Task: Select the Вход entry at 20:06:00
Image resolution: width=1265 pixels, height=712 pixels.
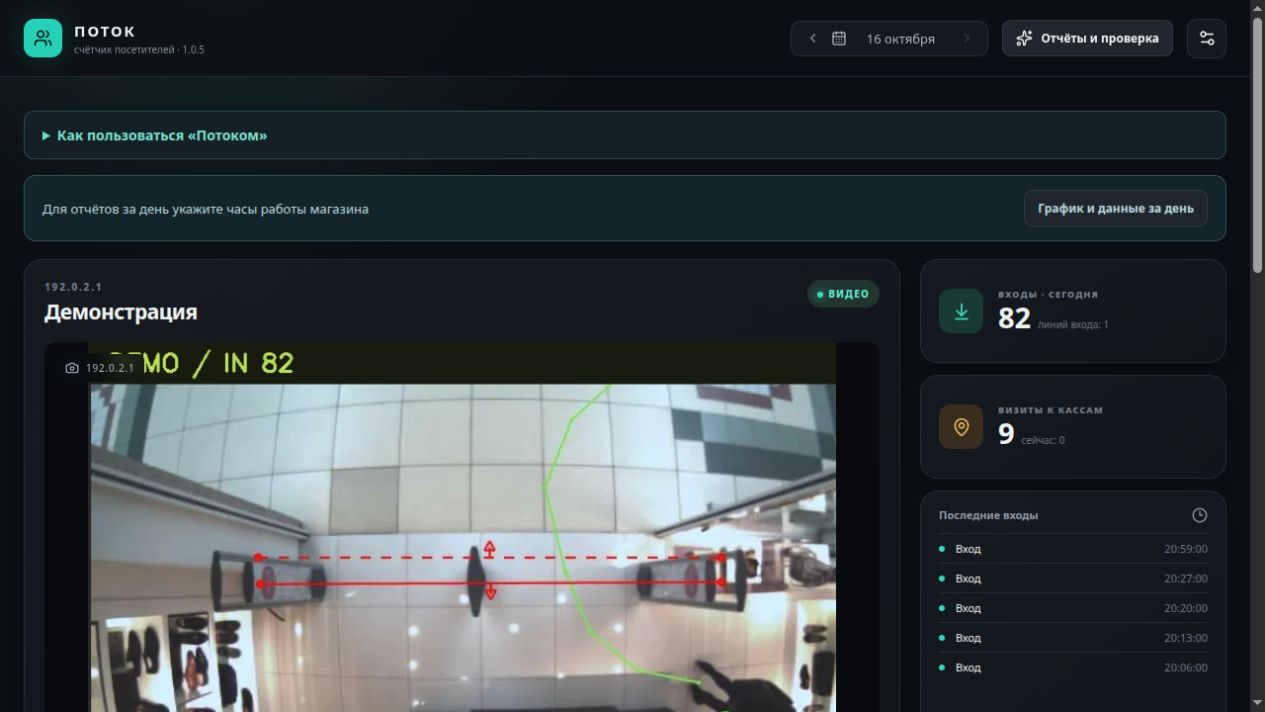Action: point(1073,667)
